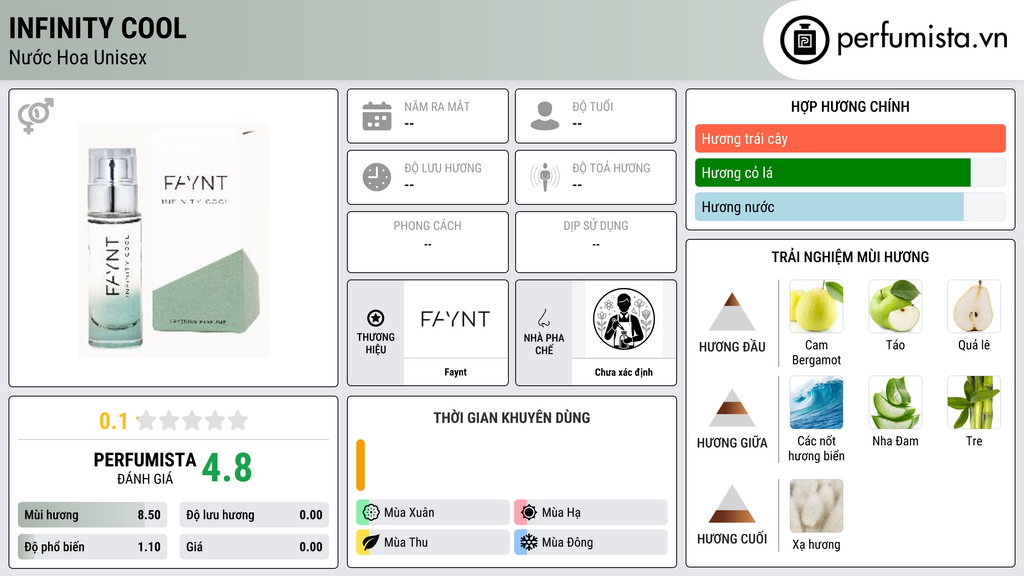This screenshot has width=1024, height=576.
Task: Click the Mùa Xuân season label
Action: click(x=409, y=513)
